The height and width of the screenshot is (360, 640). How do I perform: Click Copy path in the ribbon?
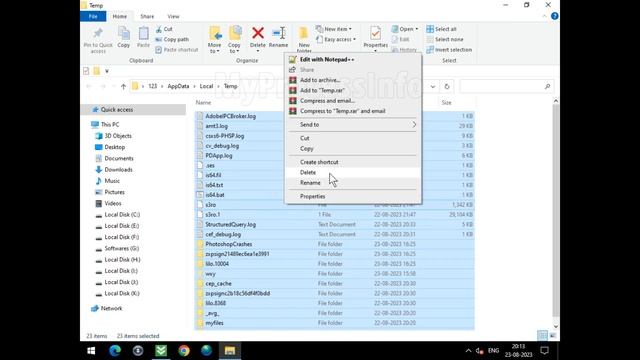pos(172,40)
